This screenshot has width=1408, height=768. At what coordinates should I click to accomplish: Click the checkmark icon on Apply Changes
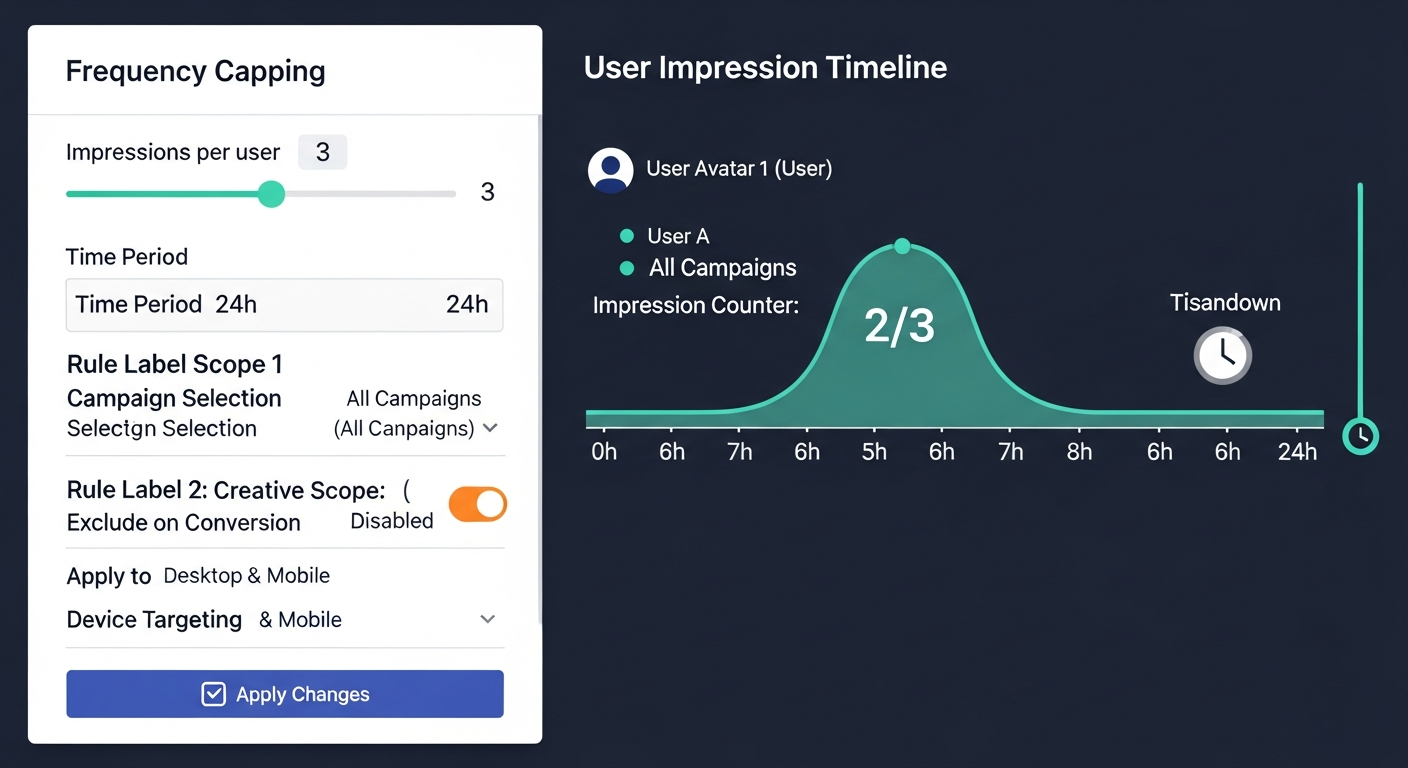point(213,694)
